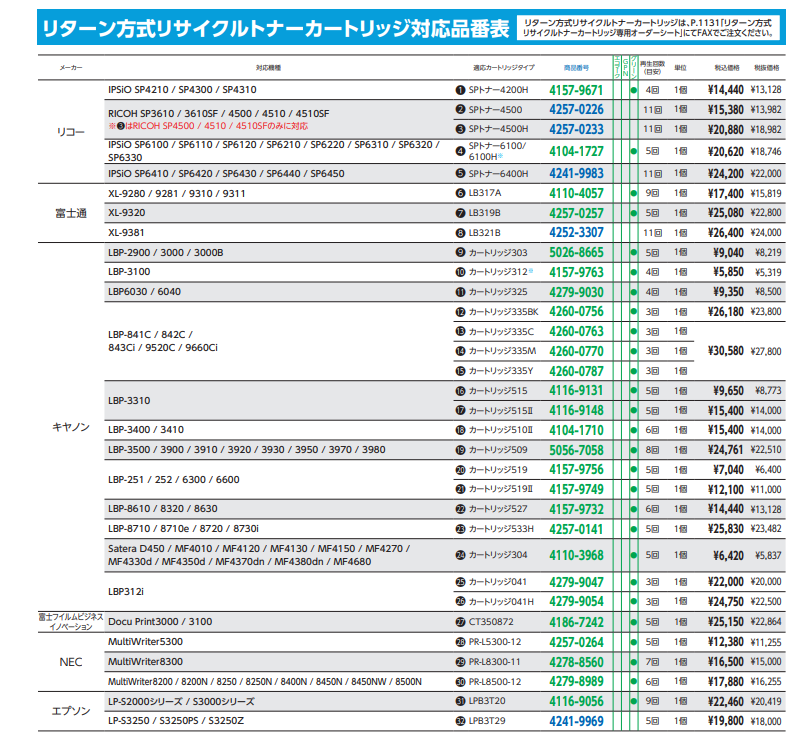Click the 税抜価格 column header
The width and height of the screenshot is (793, 740).
[x=767, y=68]
